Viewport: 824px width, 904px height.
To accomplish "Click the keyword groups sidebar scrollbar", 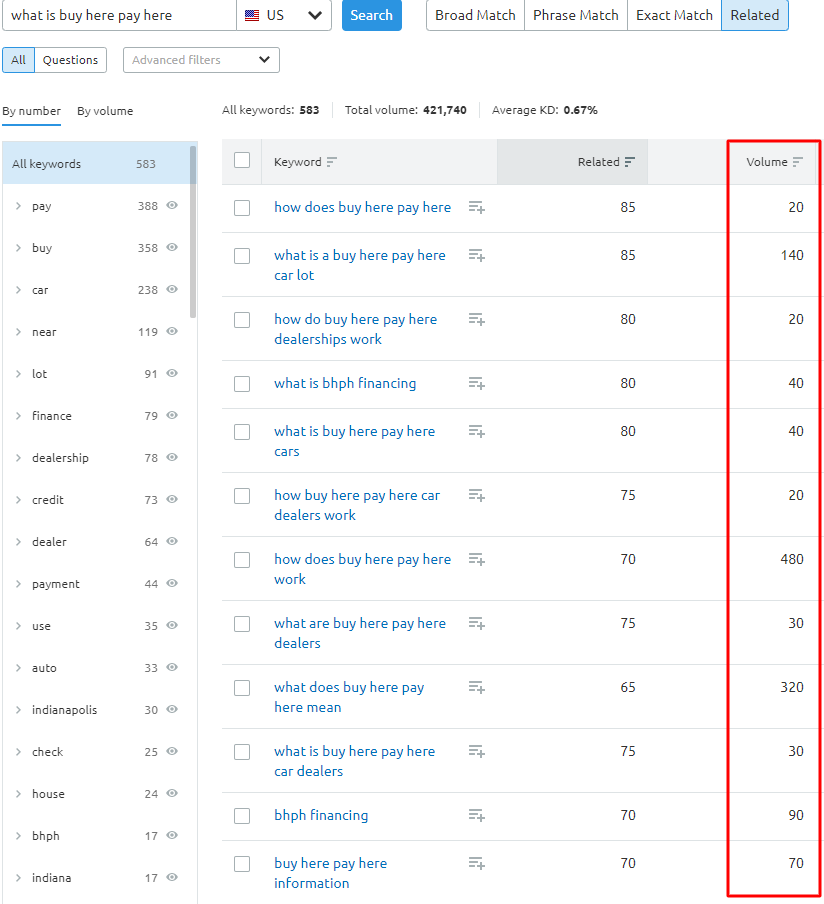I will click(193, 230).
